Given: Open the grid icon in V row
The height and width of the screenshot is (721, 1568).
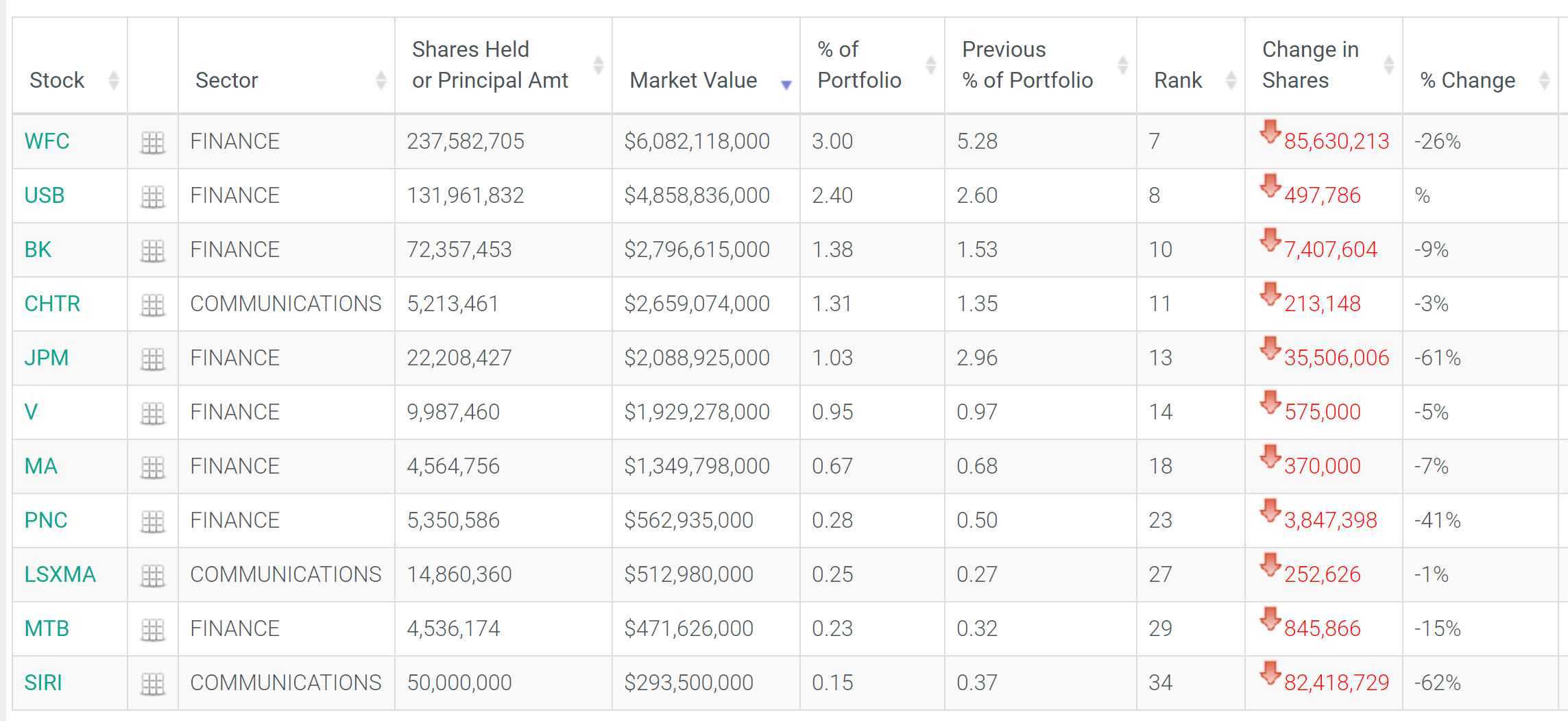Looking at the screenshot, I should pyautogui.click(x=152, y=413).
